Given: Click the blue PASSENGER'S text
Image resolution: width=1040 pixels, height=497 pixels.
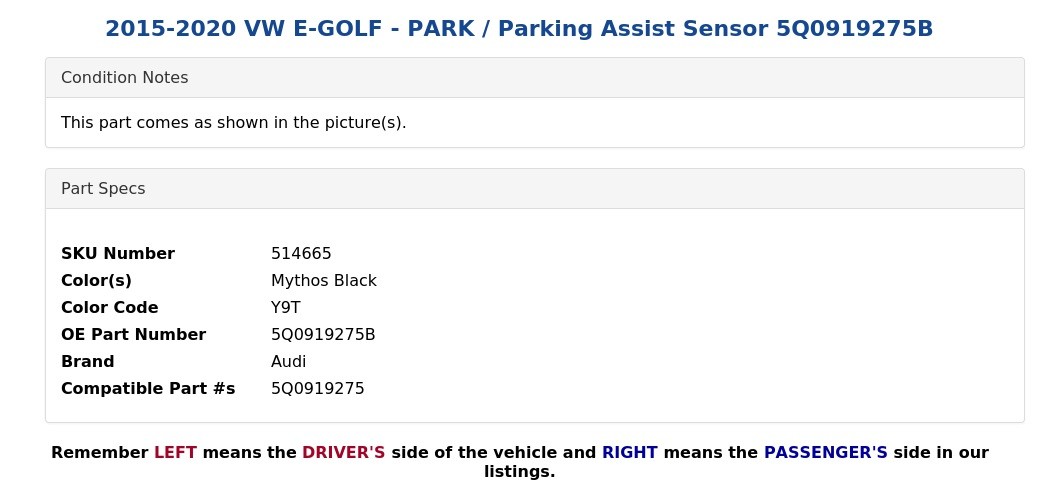Looking at the screenshot, I should click(826, 453).
